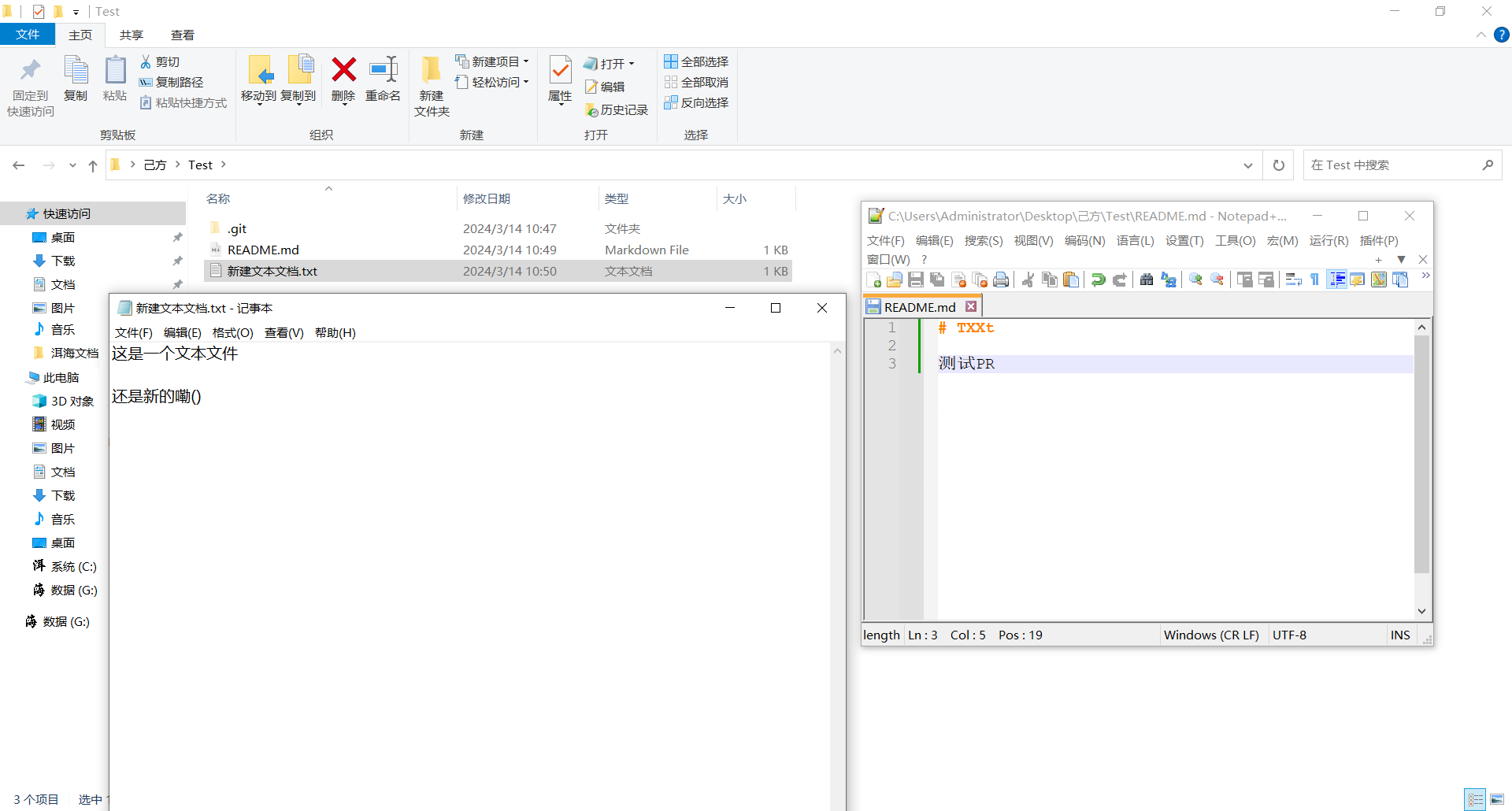This screenshot has height=811, width=1512.
Task: Click 反向选择 in Explorer ribbon
Action: pos(696,102)
